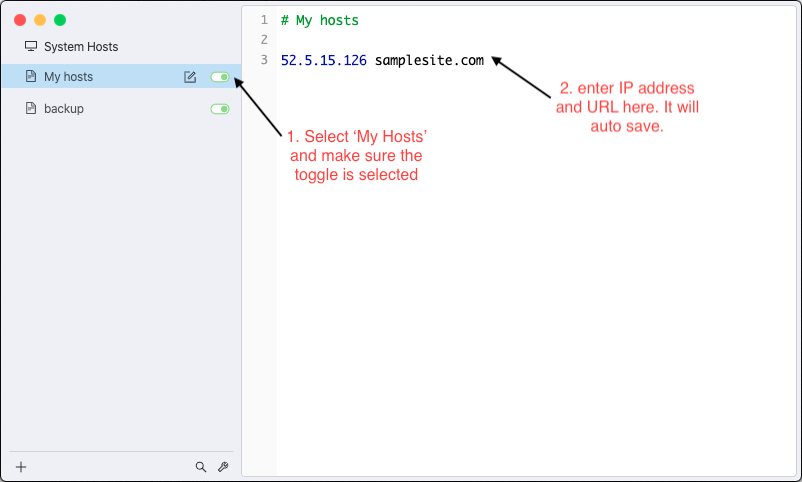Click the document icon beside My hosts

pyautogui.click(x=31, y=77)
